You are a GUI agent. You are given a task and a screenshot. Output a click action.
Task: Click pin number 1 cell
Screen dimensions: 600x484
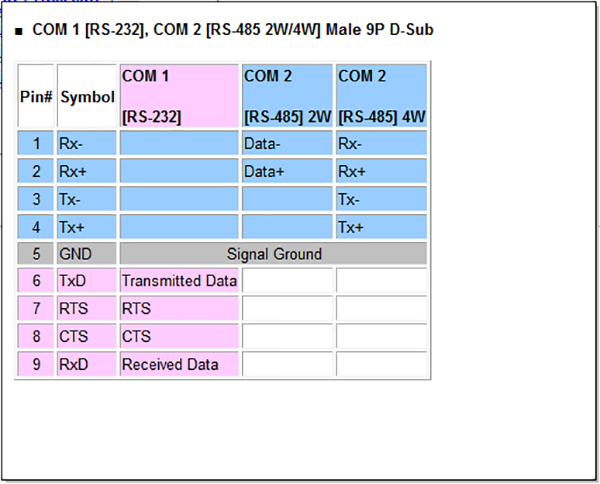click(x=36, y=143)
